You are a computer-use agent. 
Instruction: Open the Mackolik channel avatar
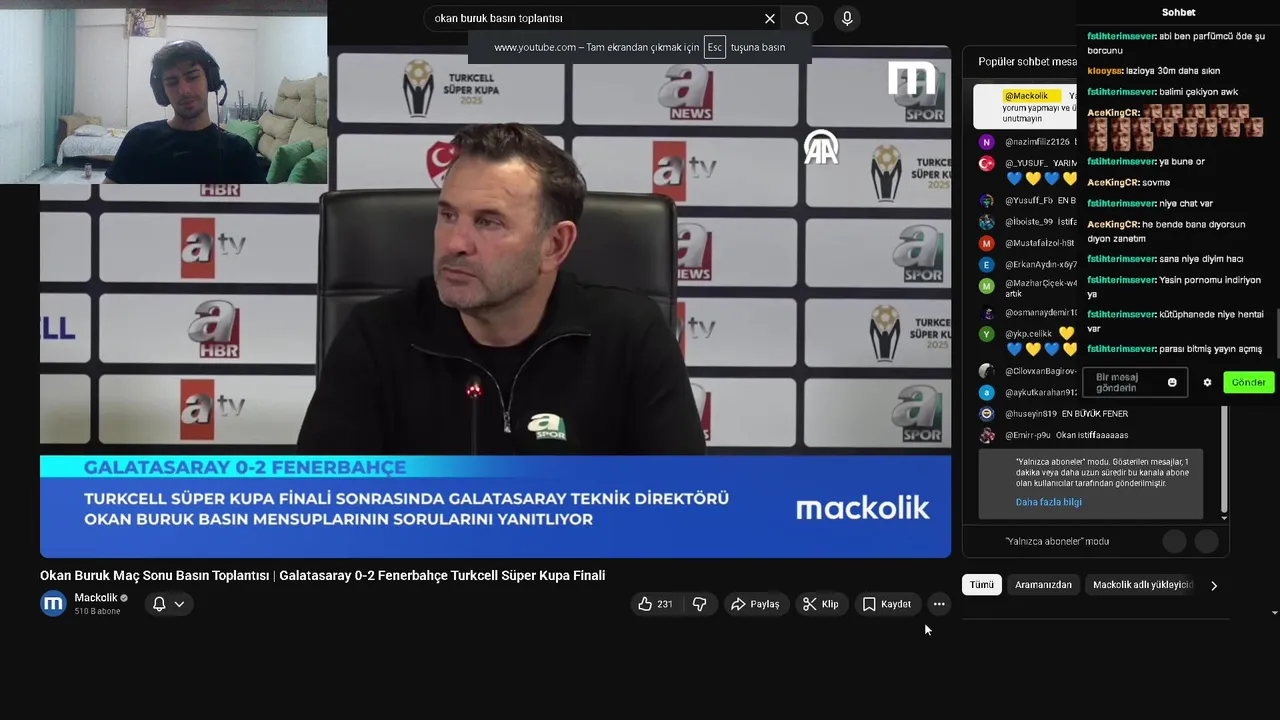pyautogui.click(x=53, y=603)
